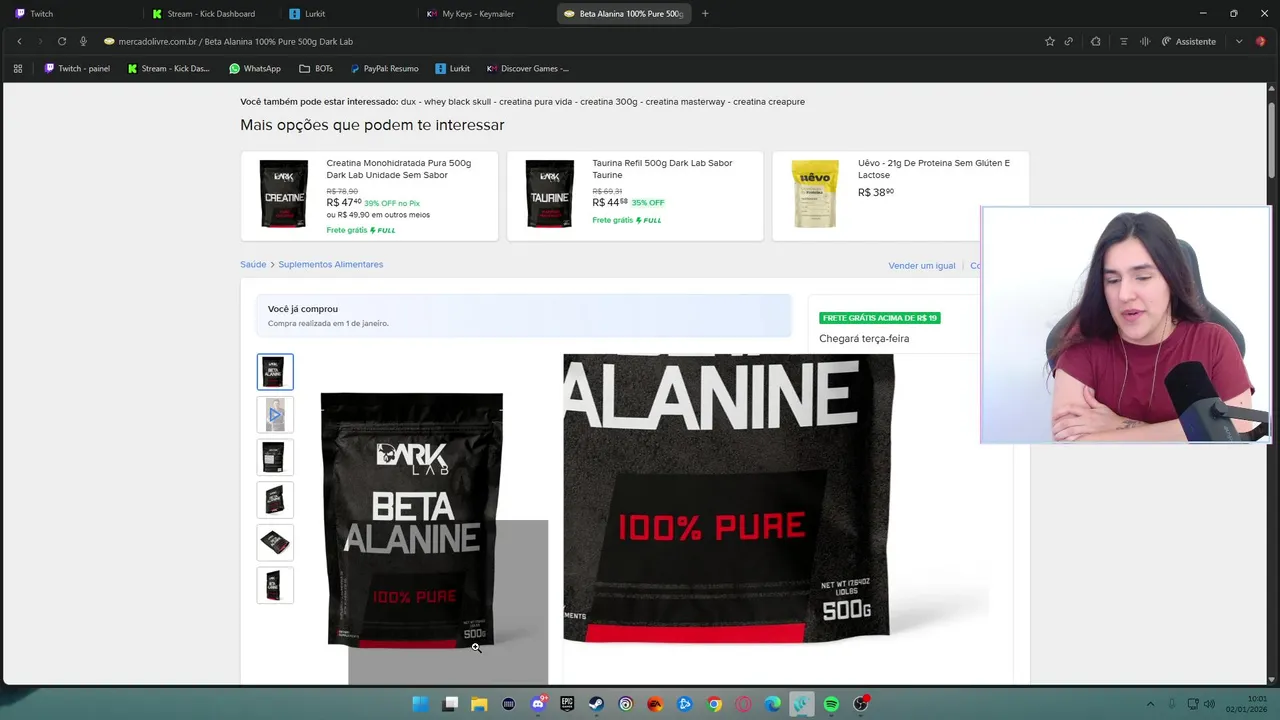Click the 'FRETE GRÁTIS ACIMA DE R$ 19' badge
Image resolution: width=1280 pixels, height=720 pixels.
[880, 318]
